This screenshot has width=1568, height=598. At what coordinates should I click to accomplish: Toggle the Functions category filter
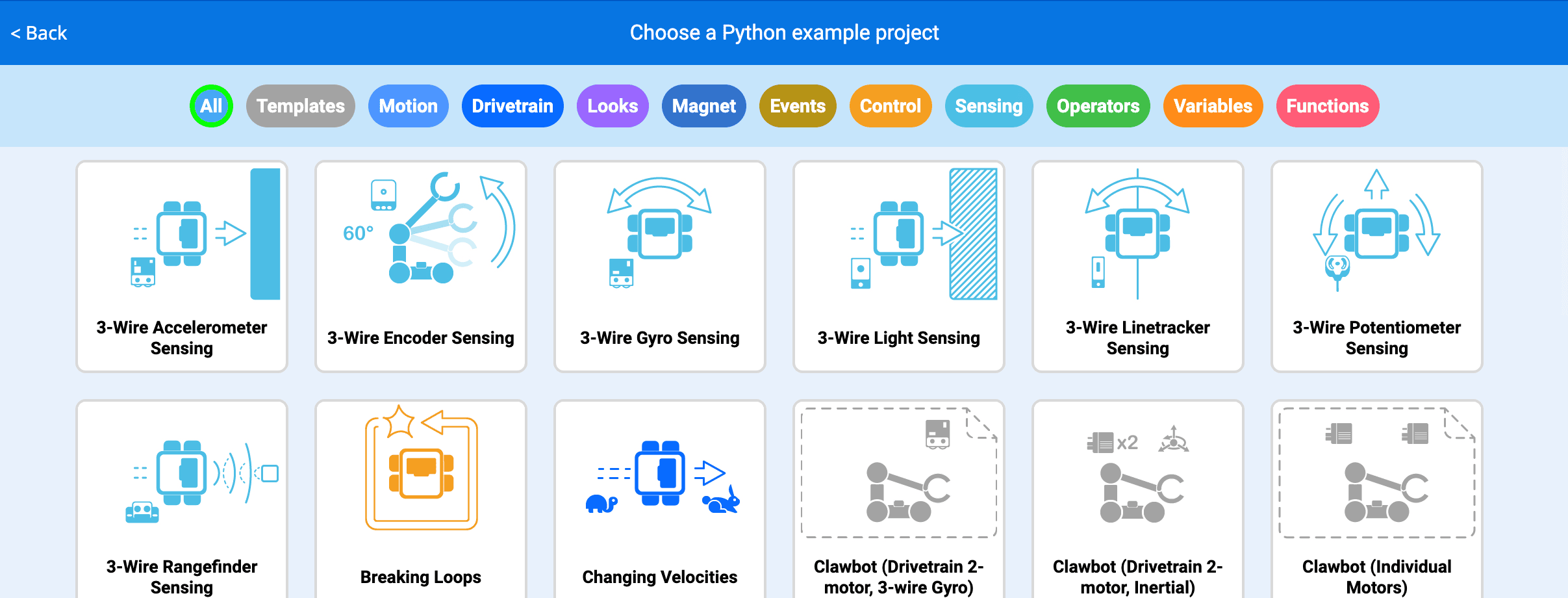tap(1328, 106)
